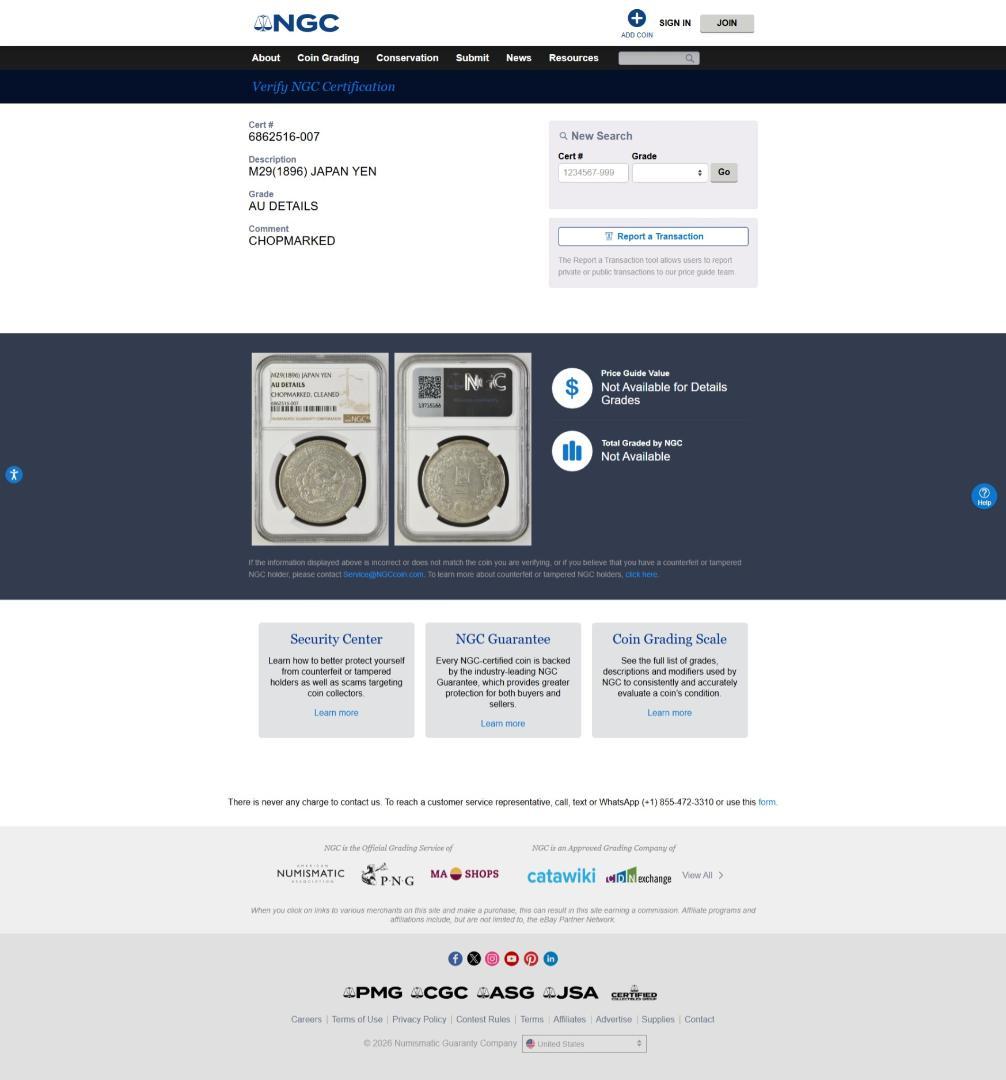This screenshot has width=1006, height=1080.
Task: Click the ASG logo in footer
Action: [x=505, y=993]
